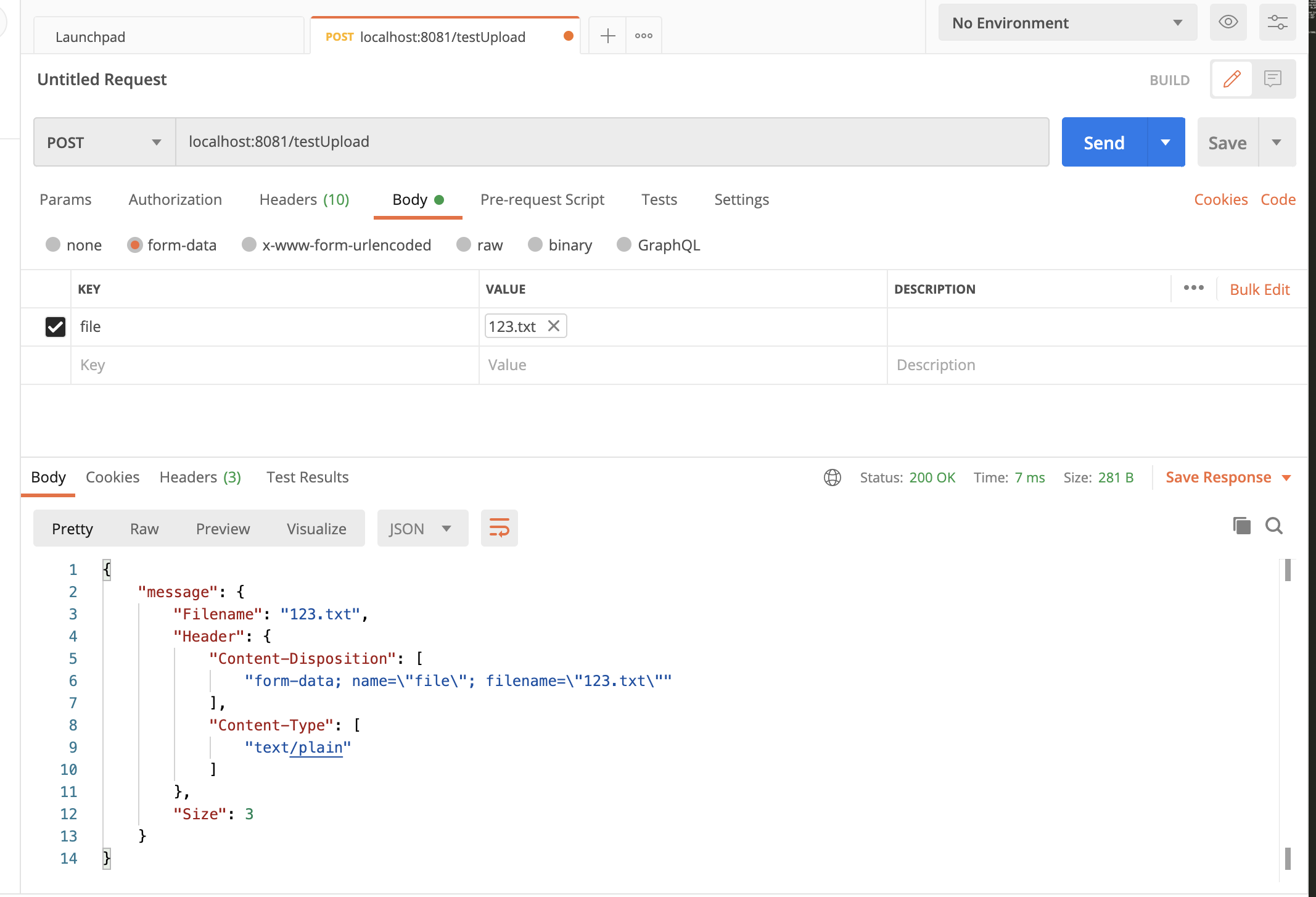This screenshot has width=1316, height=897.
Task: Copy response body to clipboard
Action: tap(1241, 526)
